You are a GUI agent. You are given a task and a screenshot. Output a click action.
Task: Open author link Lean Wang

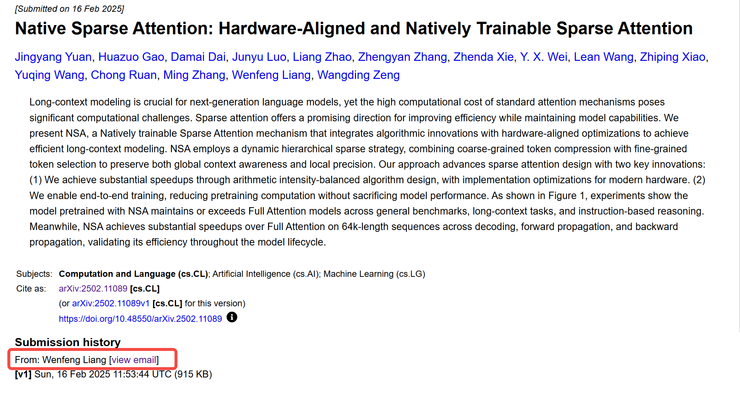pyautogui.click(x=604, y=57)
